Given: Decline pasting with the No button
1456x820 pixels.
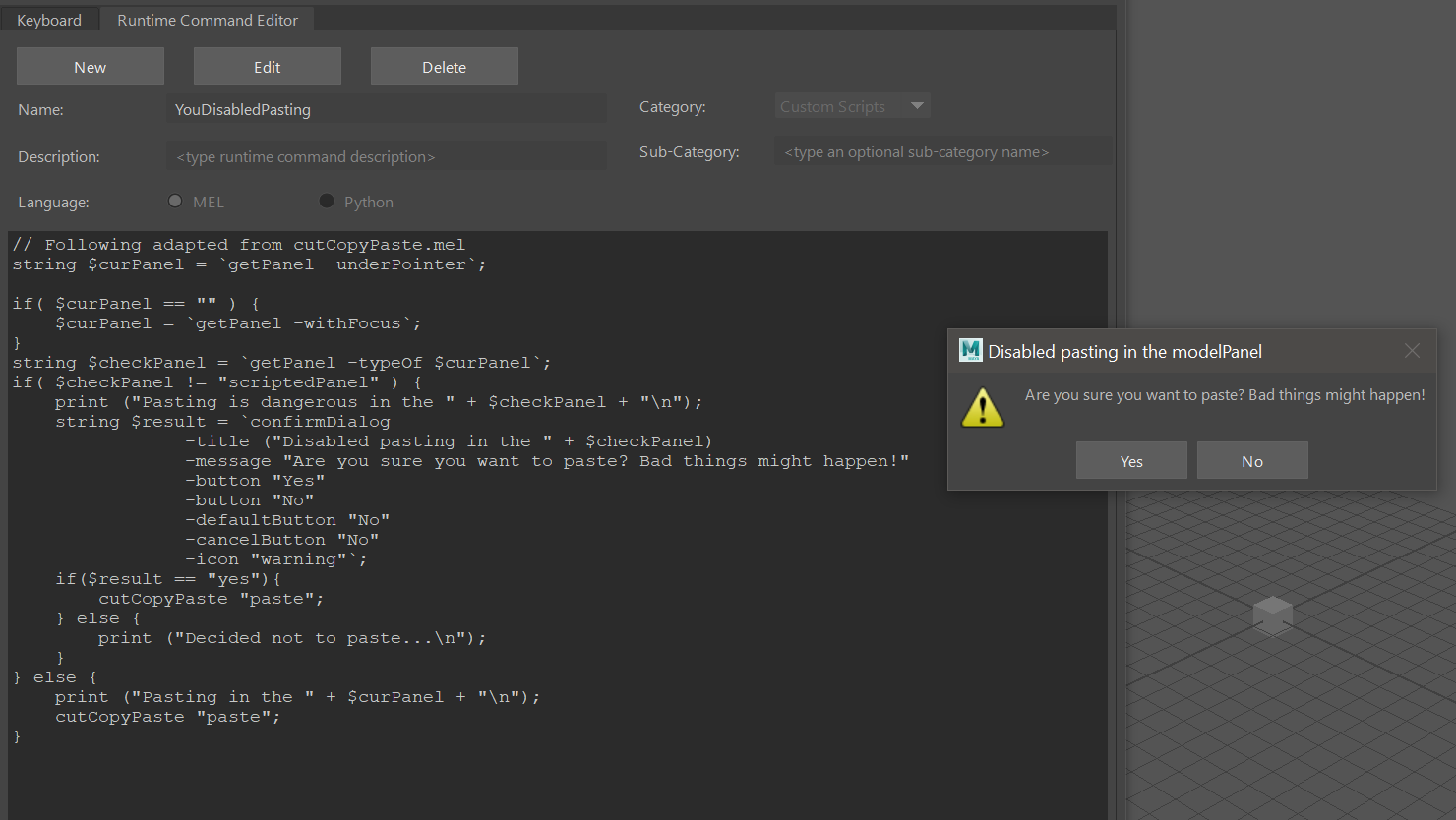Looking at the screenshot, I should [x=1252, y=461].
